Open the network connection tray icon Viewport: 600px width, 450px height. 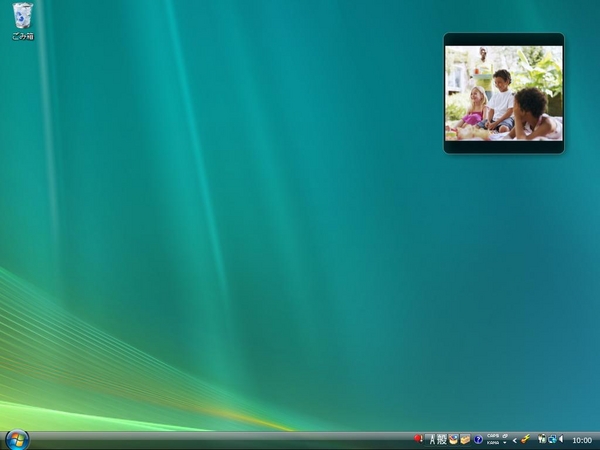[551, 439]
